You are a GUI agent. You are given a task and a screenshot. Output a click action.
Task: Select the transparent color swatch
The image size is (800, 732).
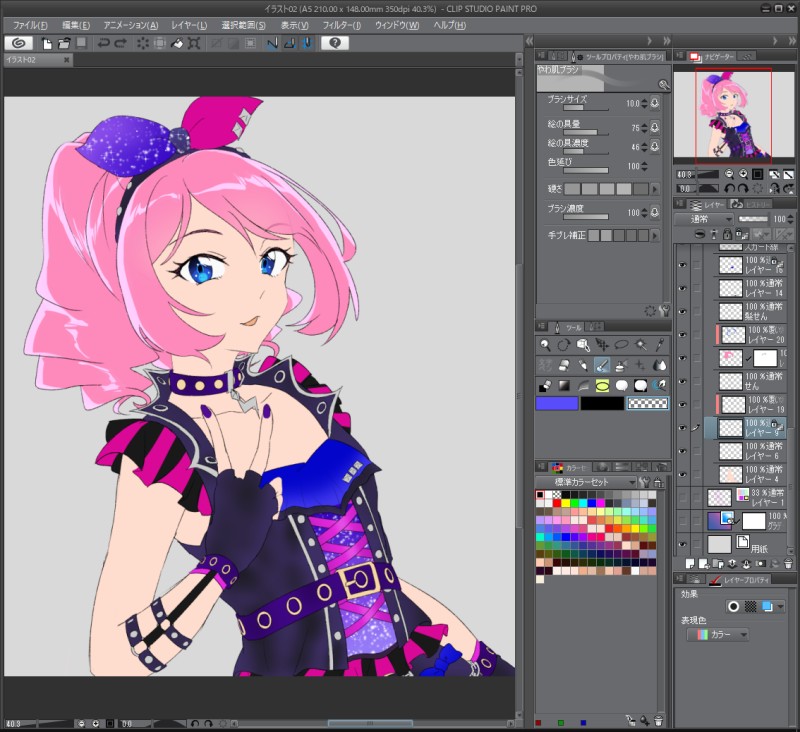click(x=647, y=403)
